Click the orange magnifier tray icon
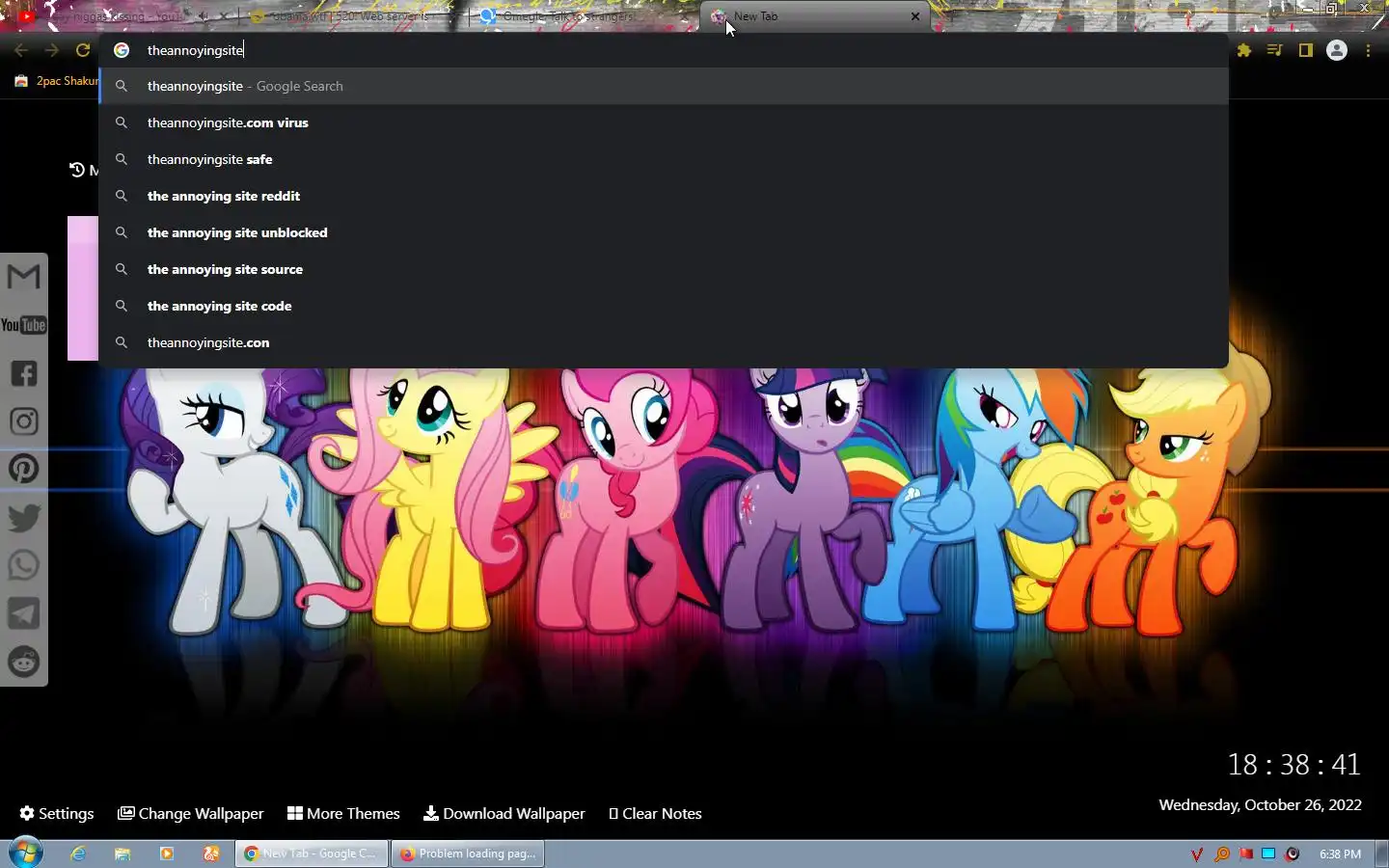The image size is (1389, 868). tap(1221, 854)
